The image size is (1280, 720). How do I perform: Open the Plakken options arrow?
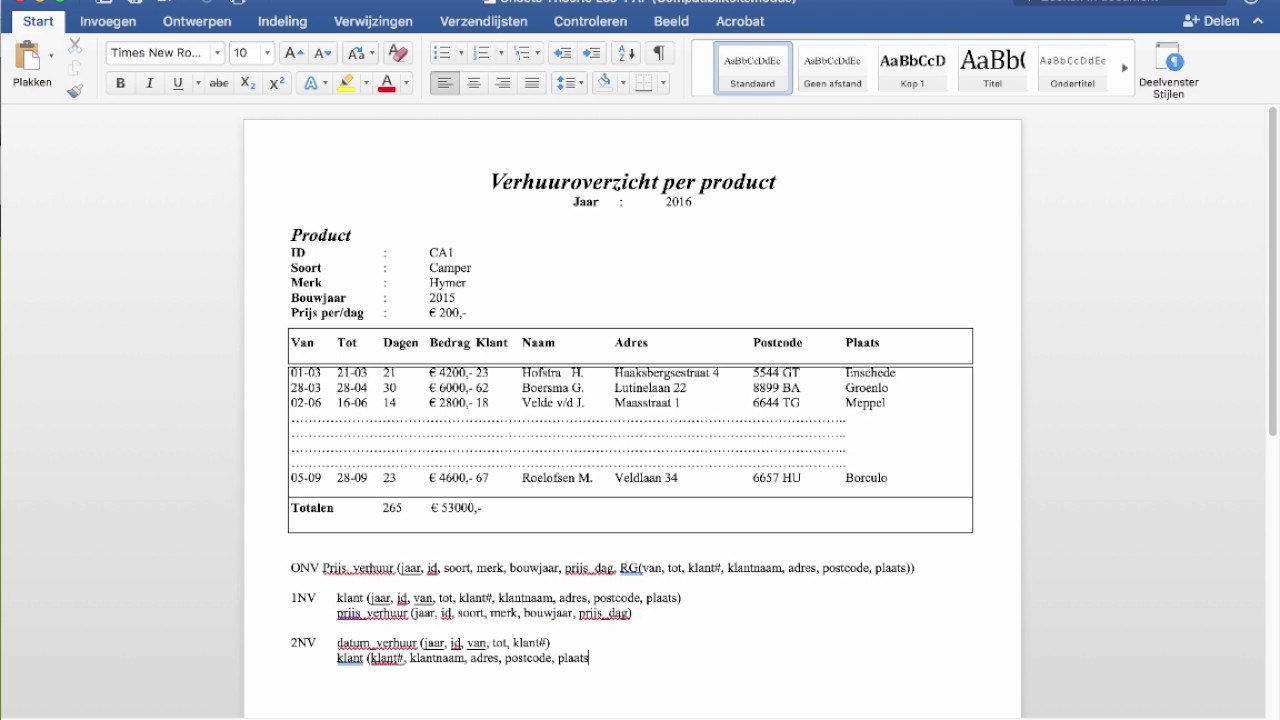click(x=51, y=56)
